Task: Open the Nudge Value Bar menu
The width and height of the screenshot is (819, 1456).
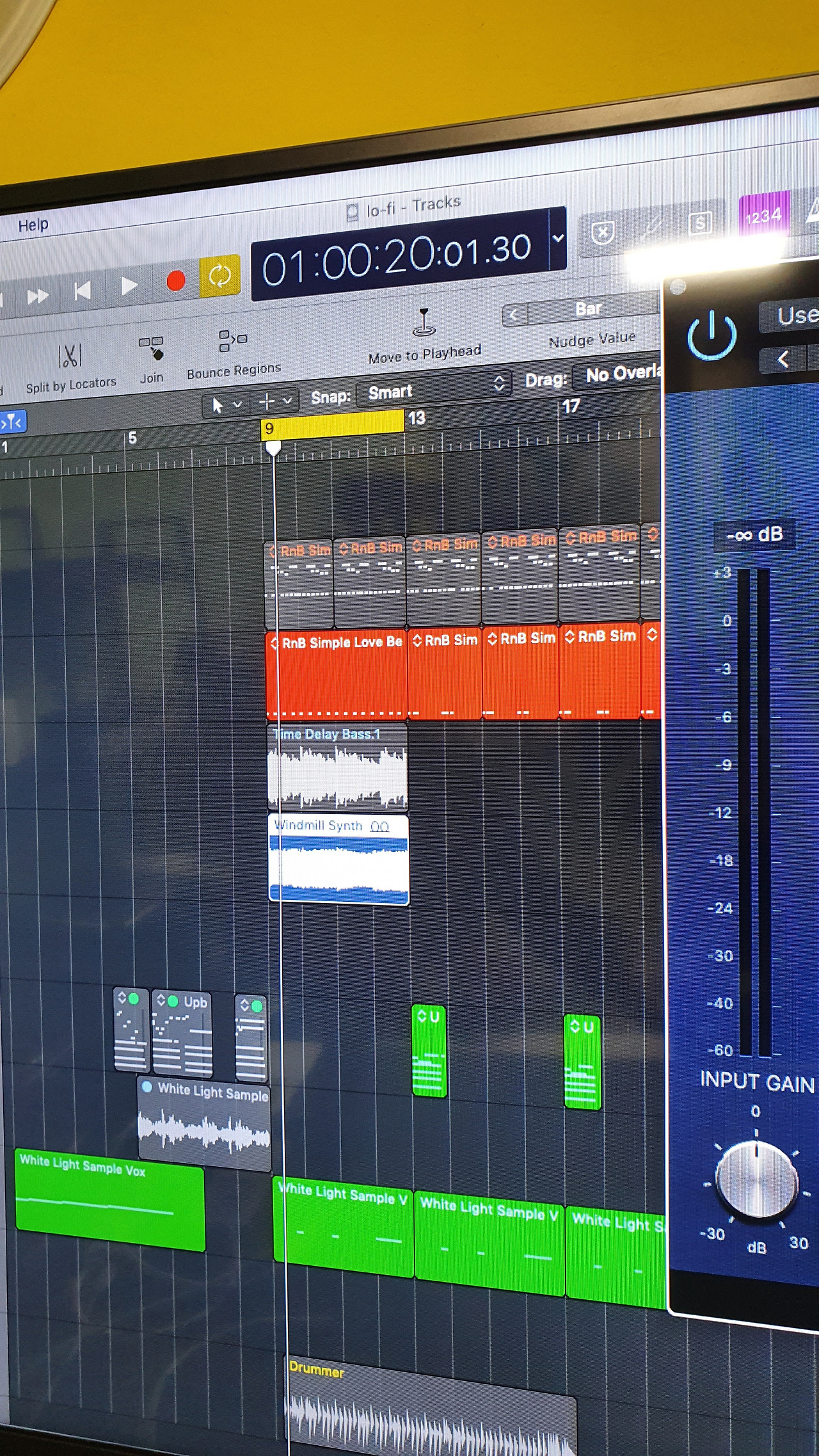Action: [x=589, y=309]
